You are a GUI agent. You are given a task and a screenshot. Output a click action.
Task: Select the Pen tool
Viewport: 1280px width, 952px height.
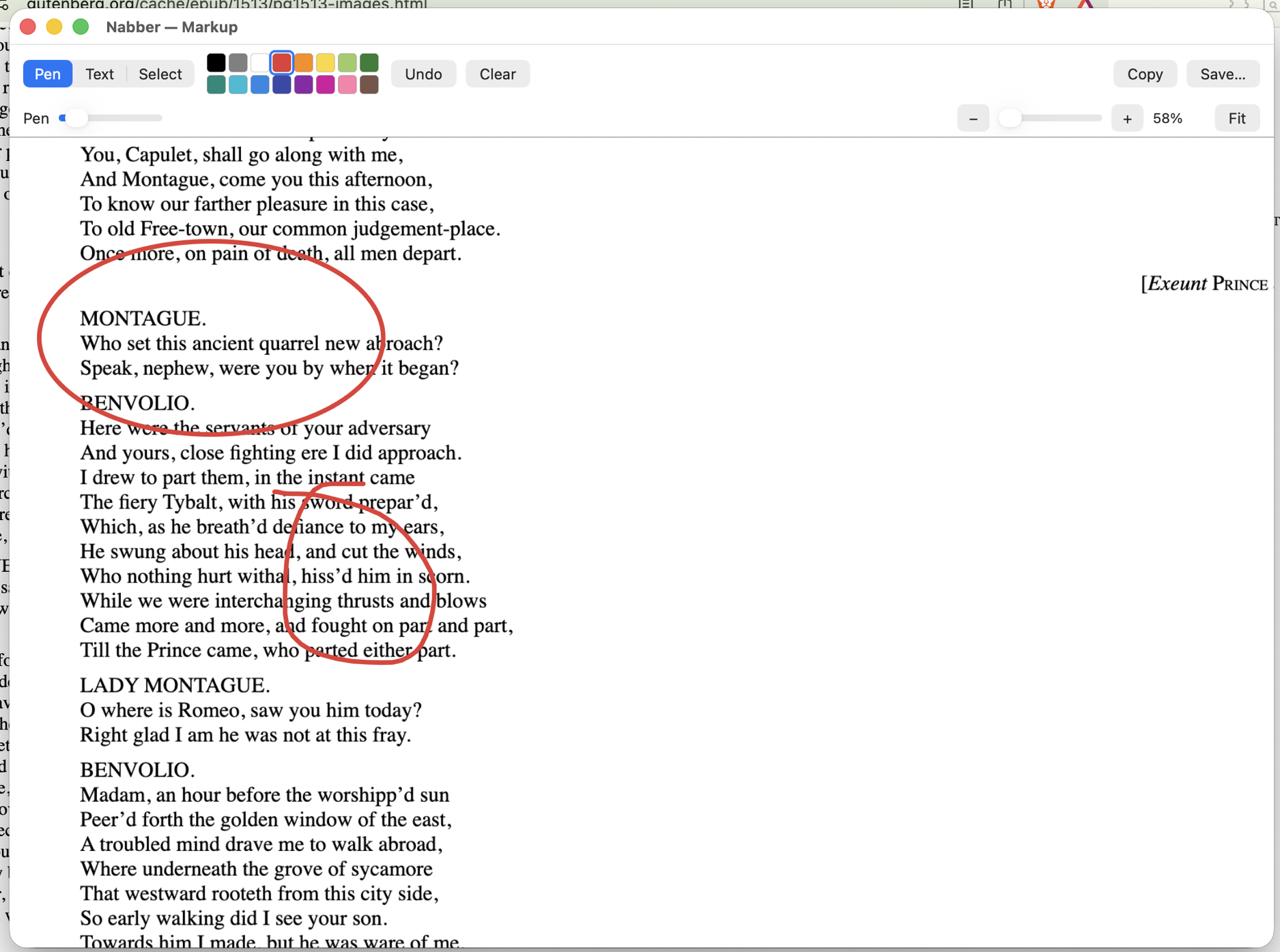tap(48, 74)
